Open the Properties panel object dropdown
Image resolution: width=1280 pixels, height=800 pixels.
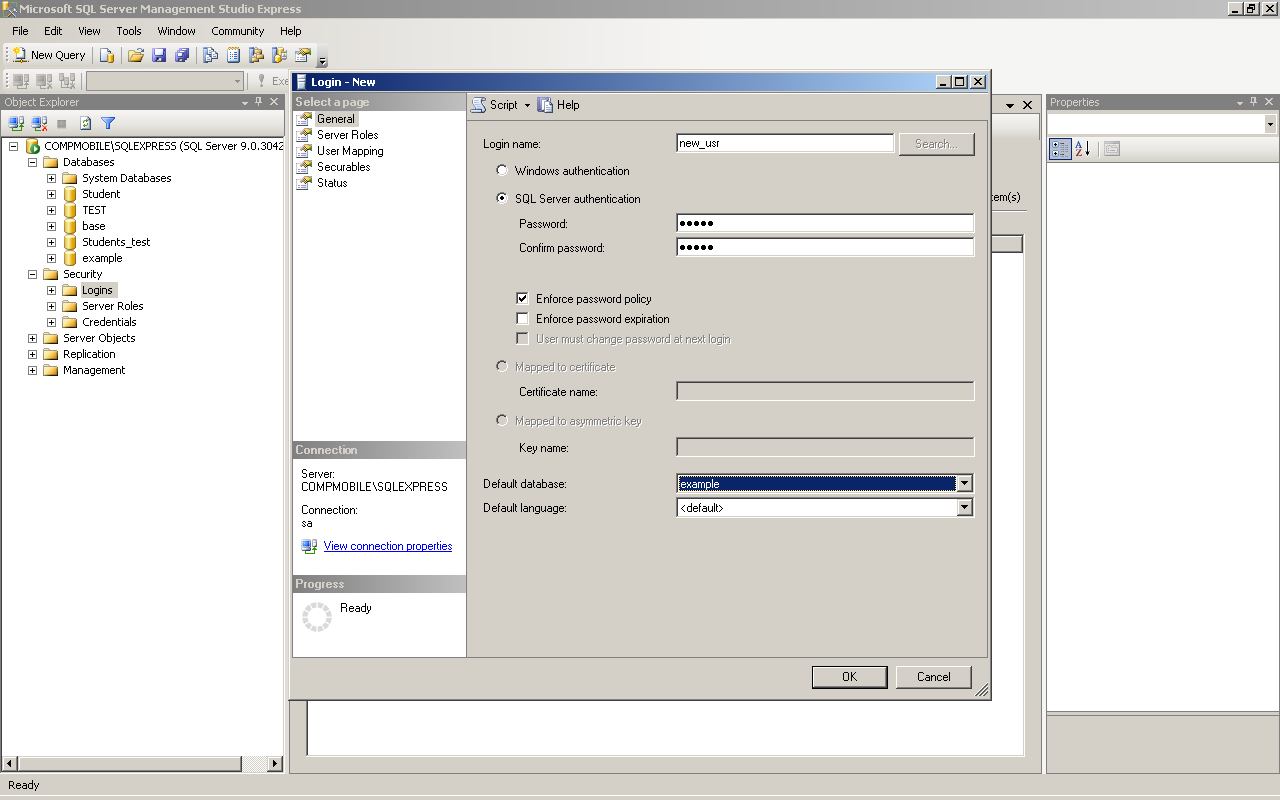pyautogui.click(x=1270, y=124)
